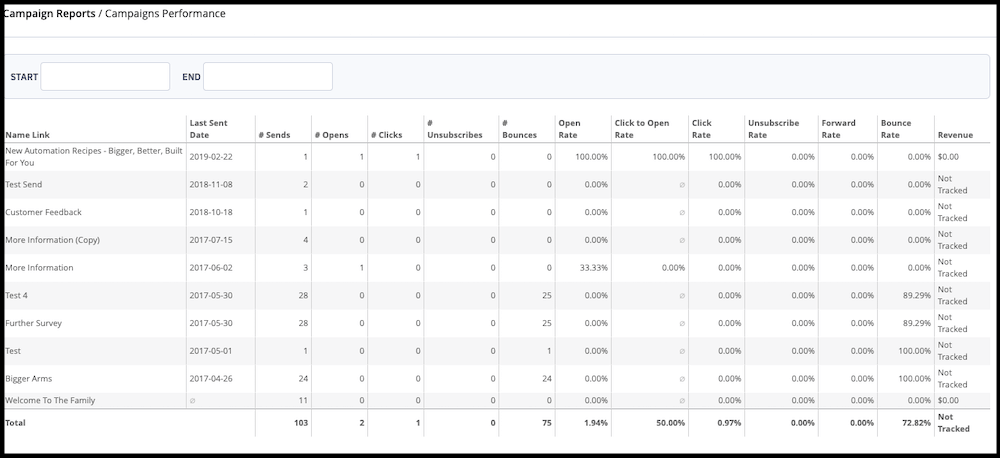Image resolution: width=1000 pixels, height=458 pixels.
Task: Open the Bigger Arms campaign
Action: click(28, 379)
